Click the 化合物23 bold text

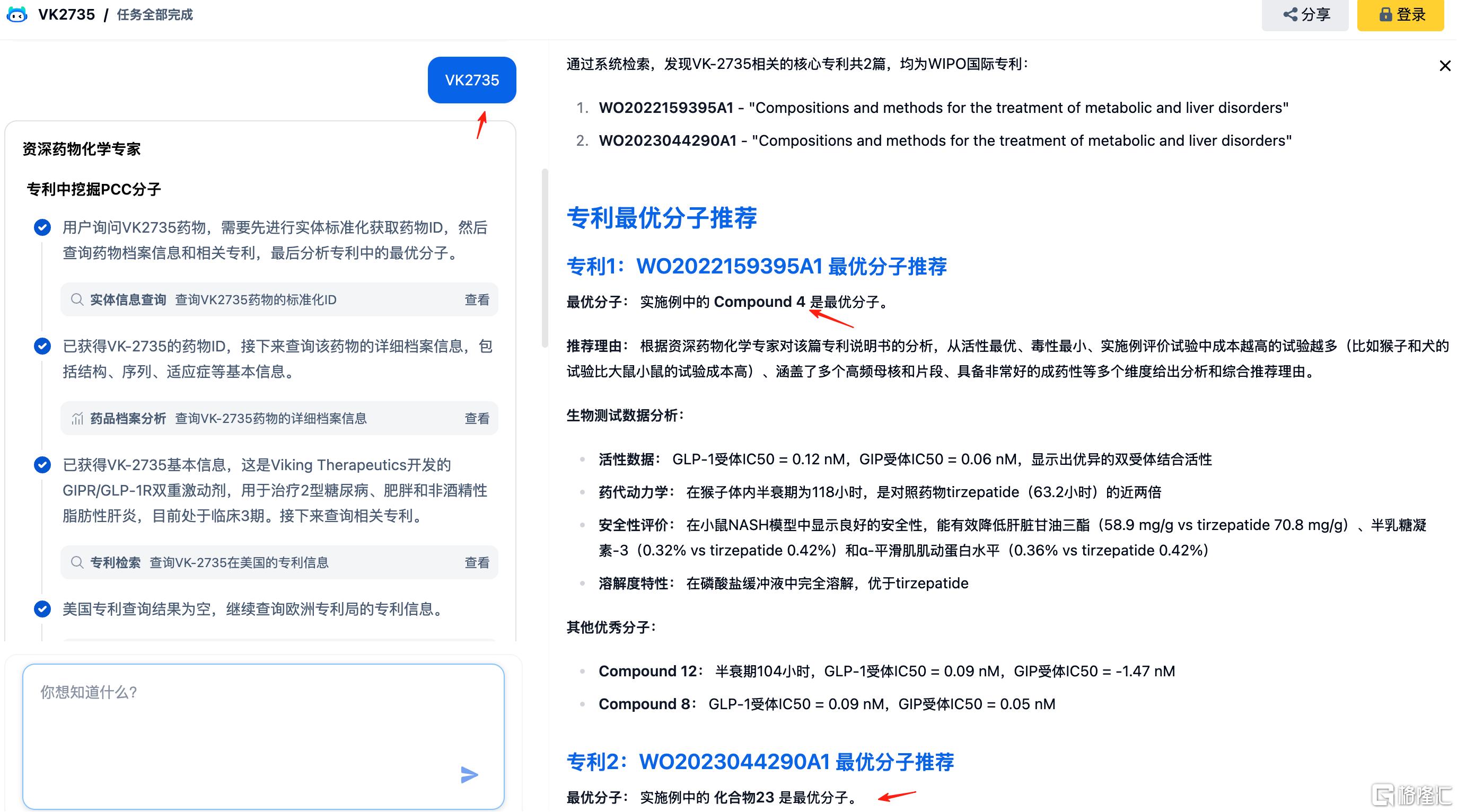744,798
